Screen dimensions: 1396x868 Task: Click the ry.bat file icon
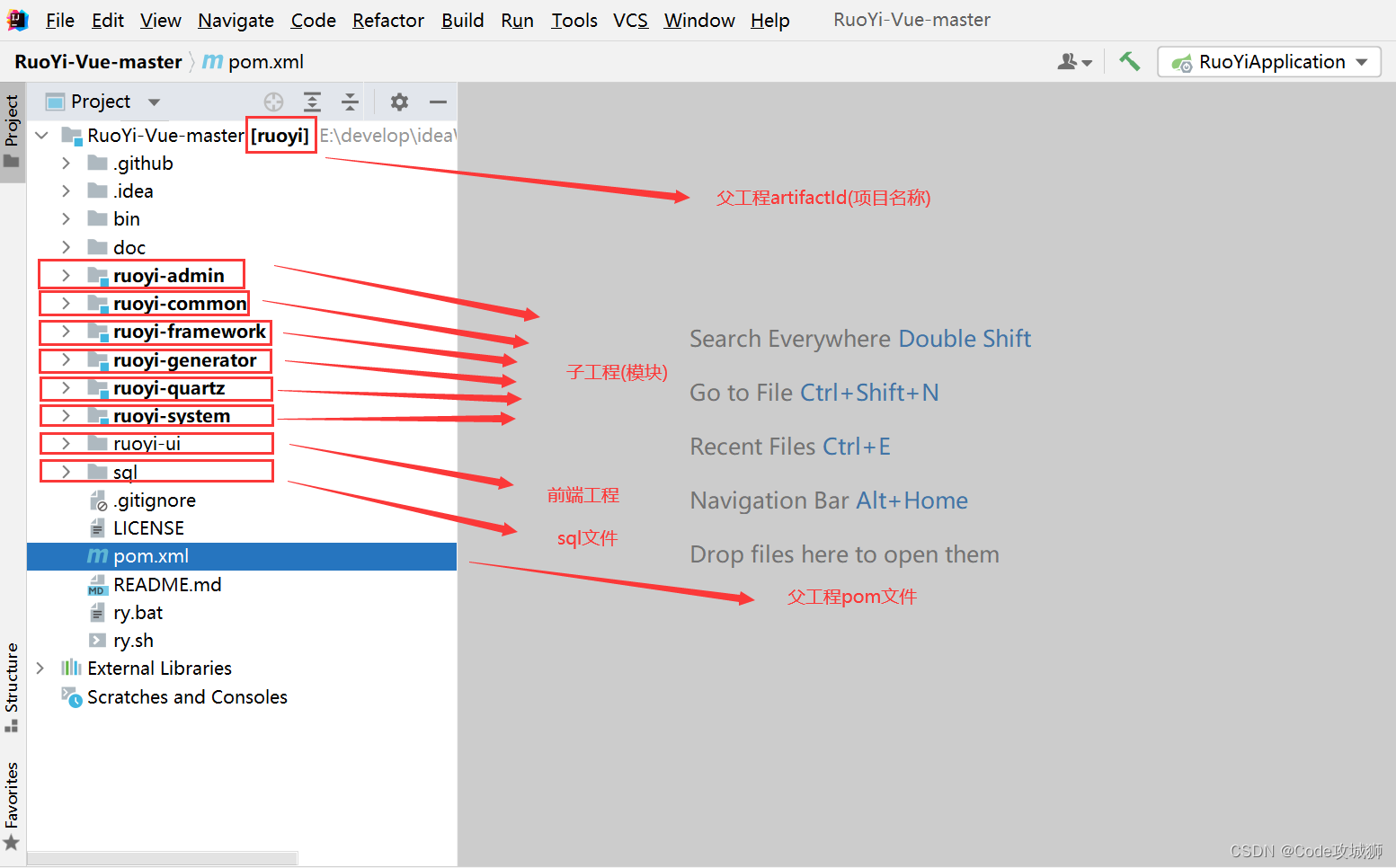98,613
